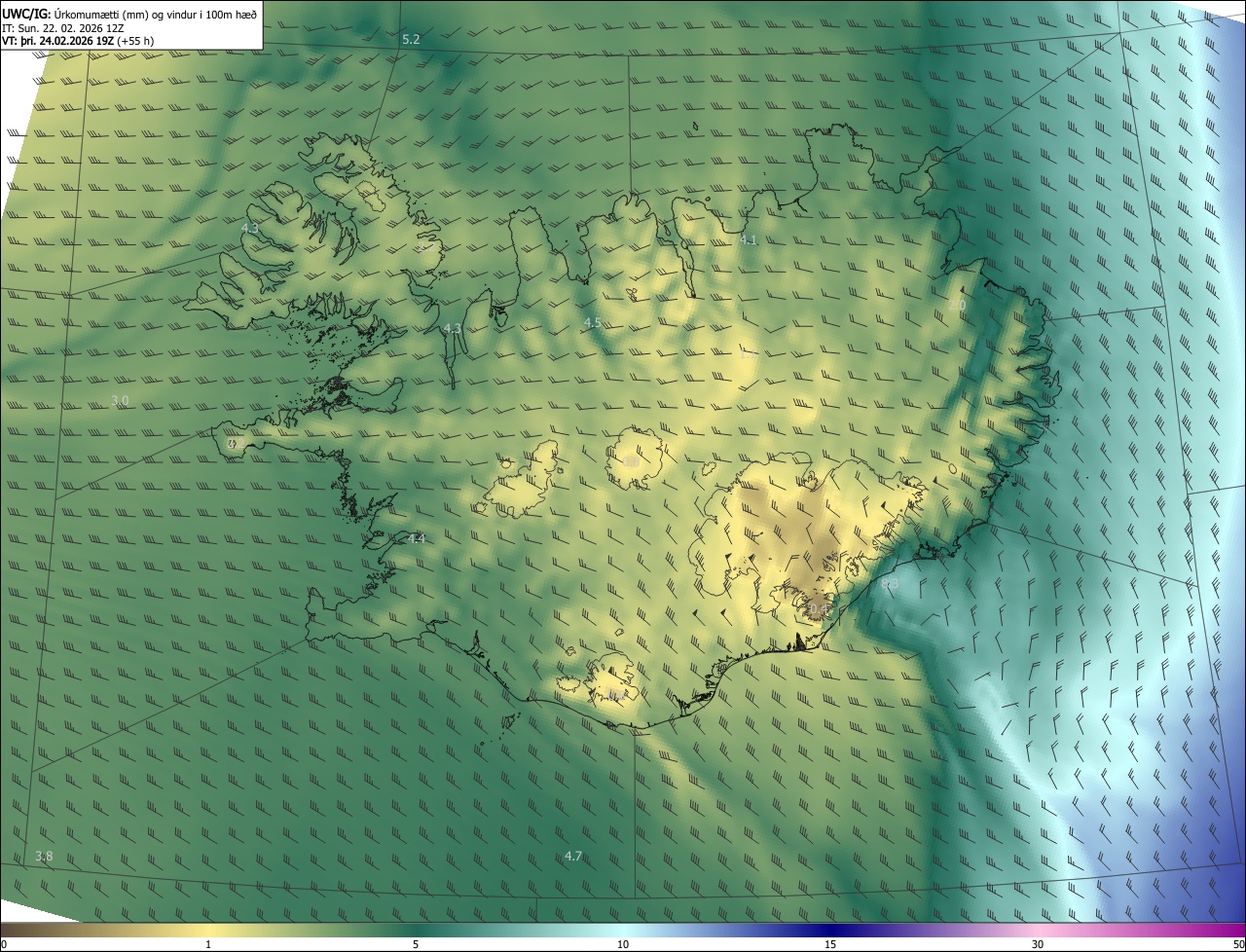Click the map value 2.0
Viewport: 1246px width, 952px height.
(957, 306)
